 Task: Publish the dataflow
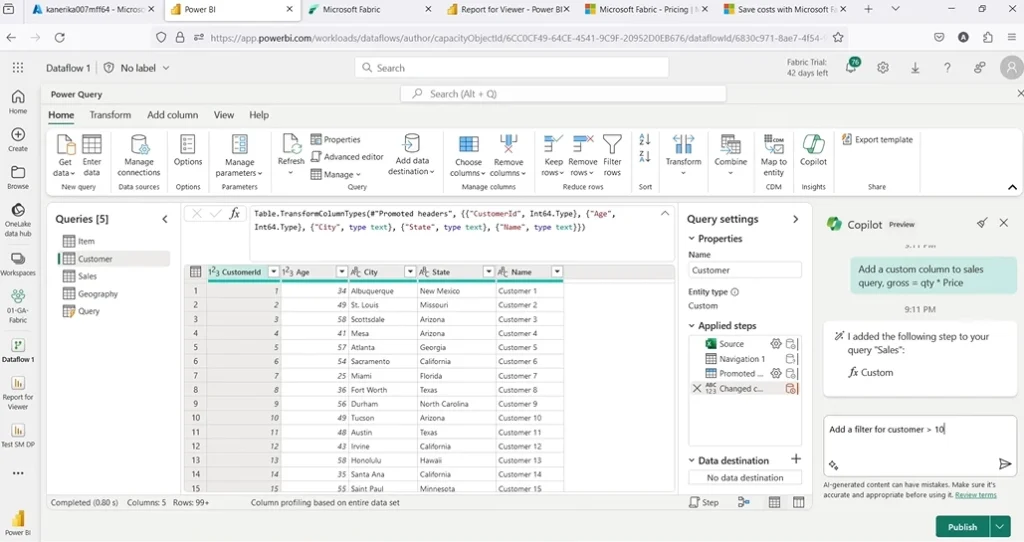coord(963,526)
